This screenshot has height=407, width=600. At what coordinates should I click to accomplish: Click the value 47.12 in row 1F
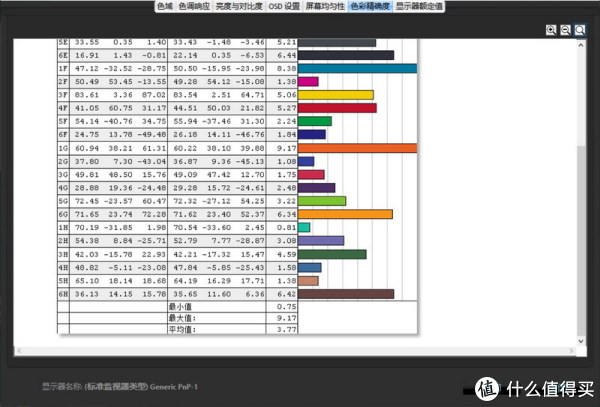86,68
